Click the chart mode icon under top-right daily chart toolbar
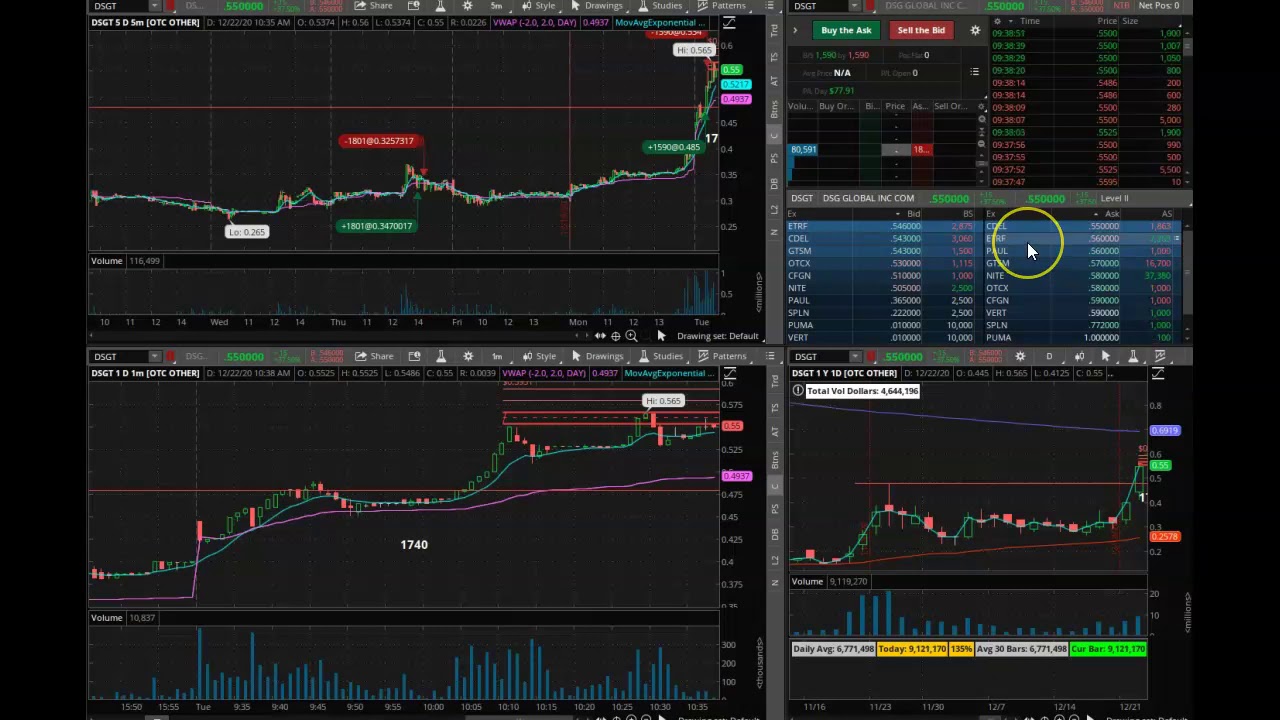Image resolution: width=1280 pixels, height=720 pixels. (1157, 374)
